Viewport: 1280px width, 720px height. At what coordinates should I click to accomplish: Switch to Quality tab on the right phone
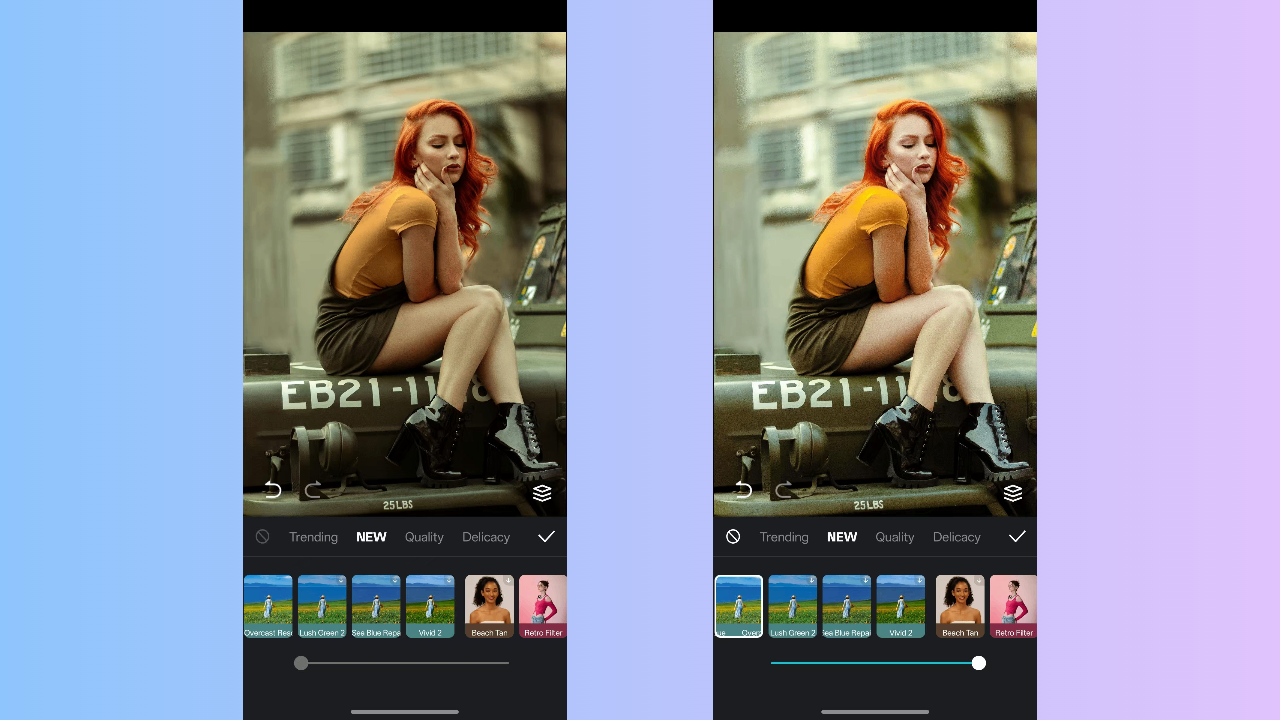point(895,537)
